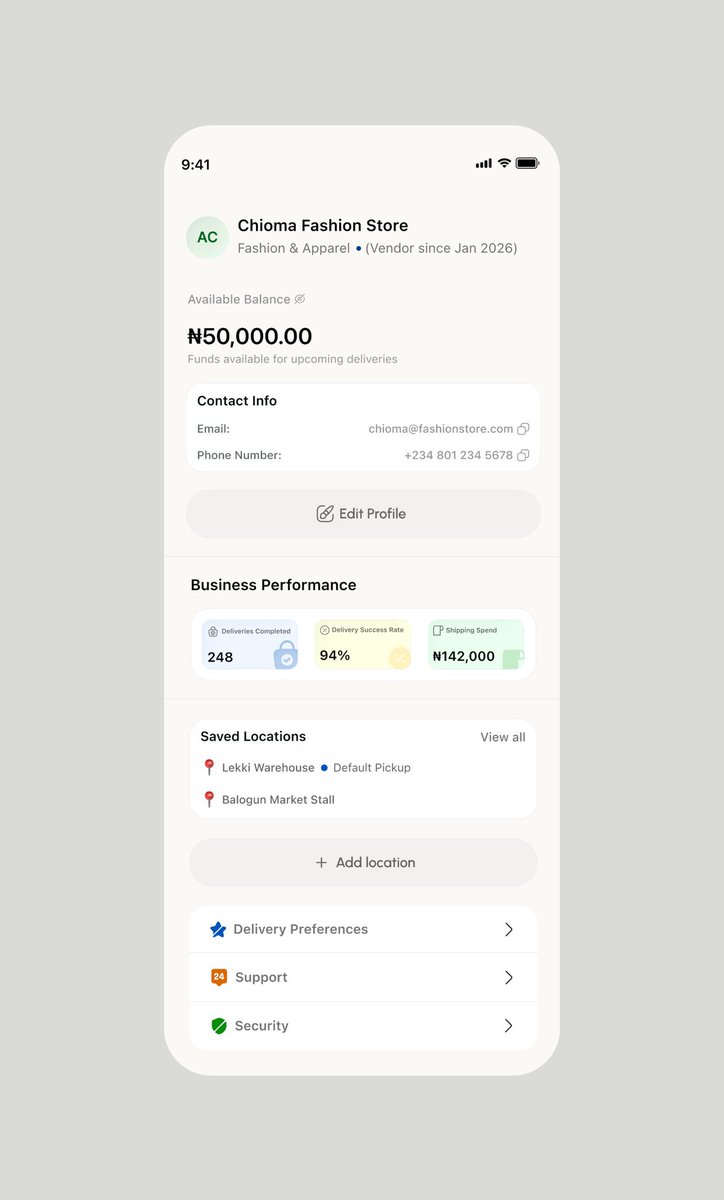
Task: Click the Support 24 icon
Action: coord(219,977)
